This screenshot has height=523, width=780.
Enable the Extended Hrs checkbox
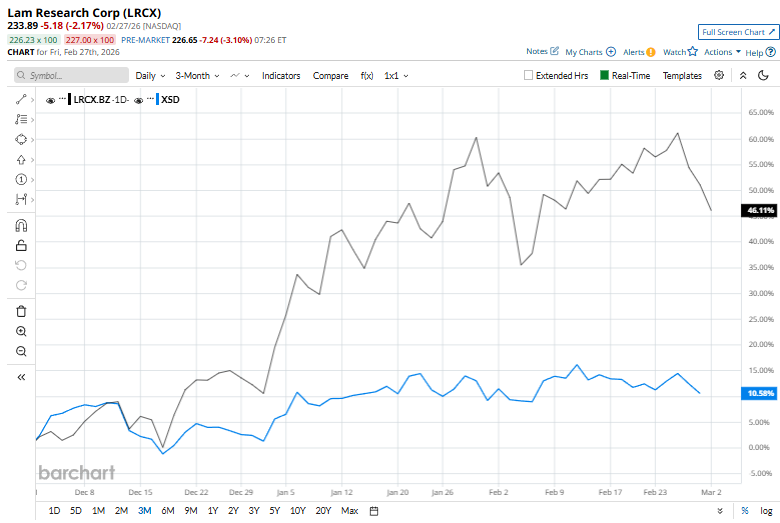coord(529,75)
